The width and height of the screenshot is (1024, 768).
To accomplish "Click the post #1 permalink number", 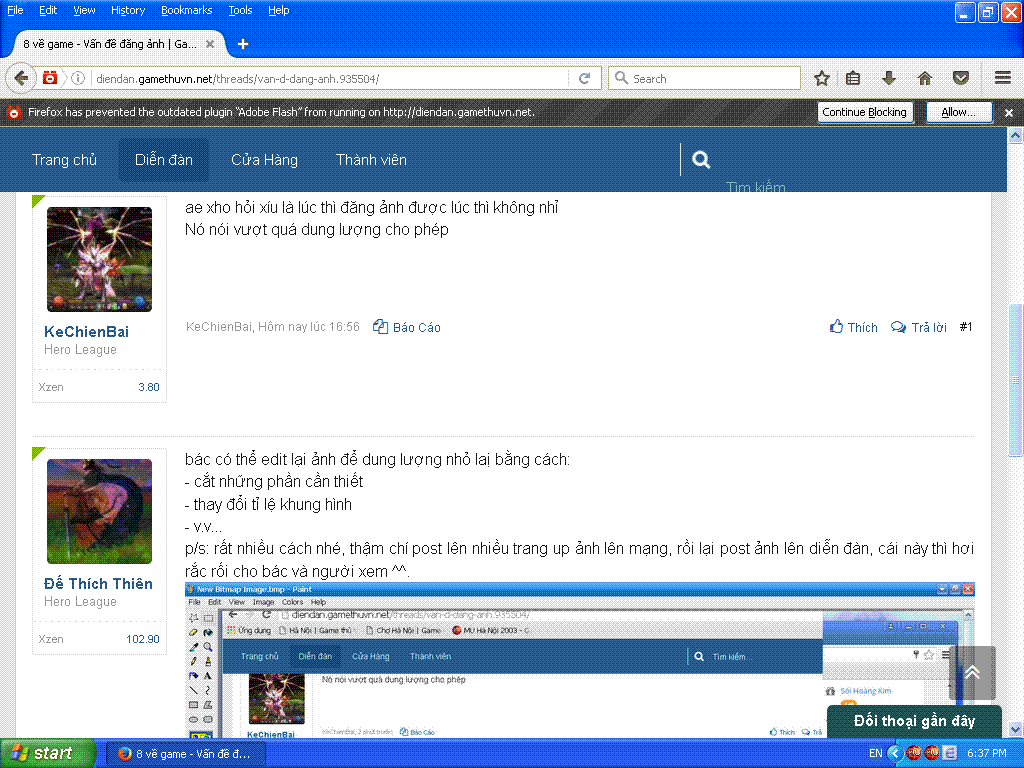I will [966, 327].
